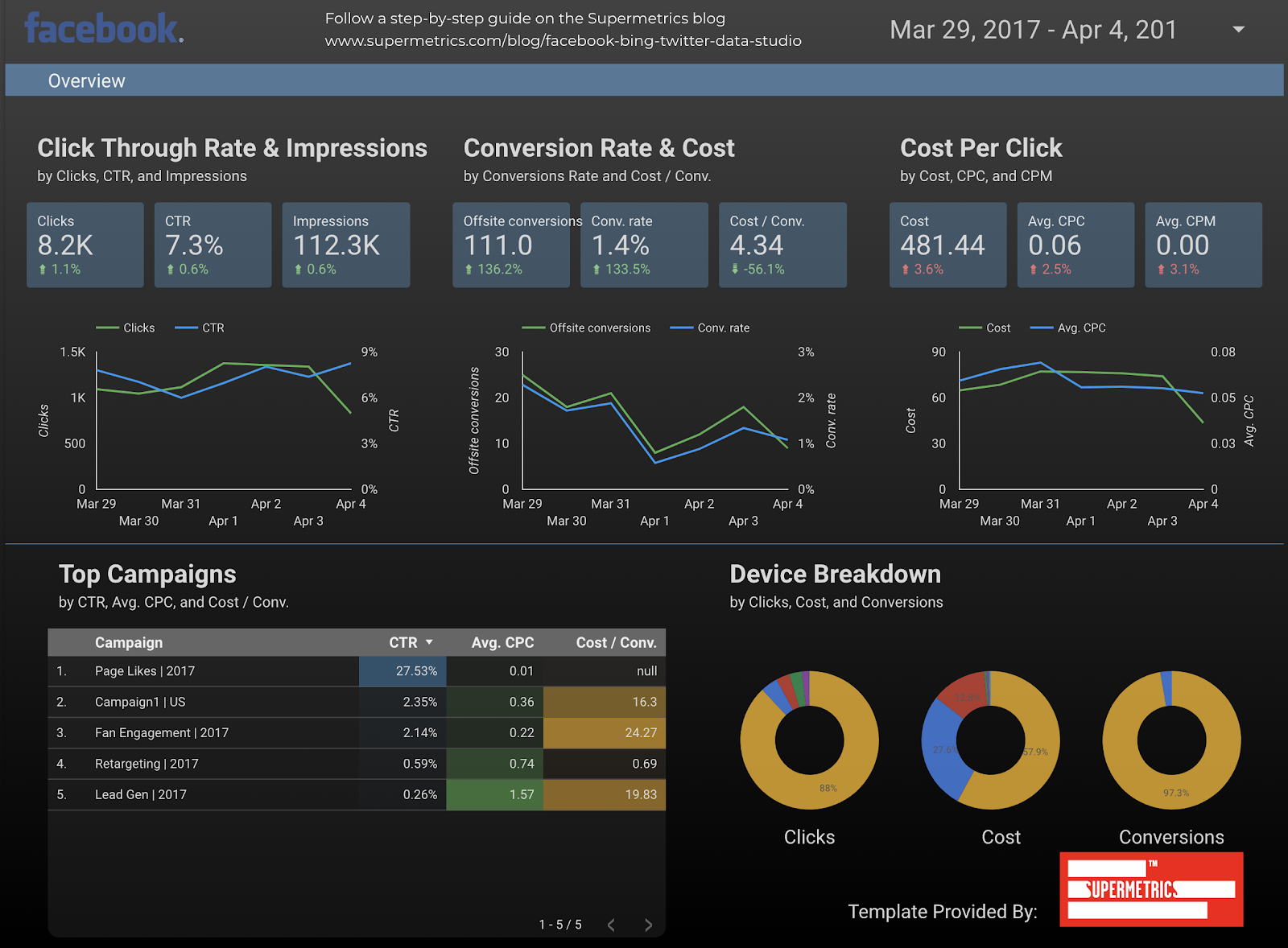Select the Avg. CPM 0.00 scorecard

coord(1203,245)
